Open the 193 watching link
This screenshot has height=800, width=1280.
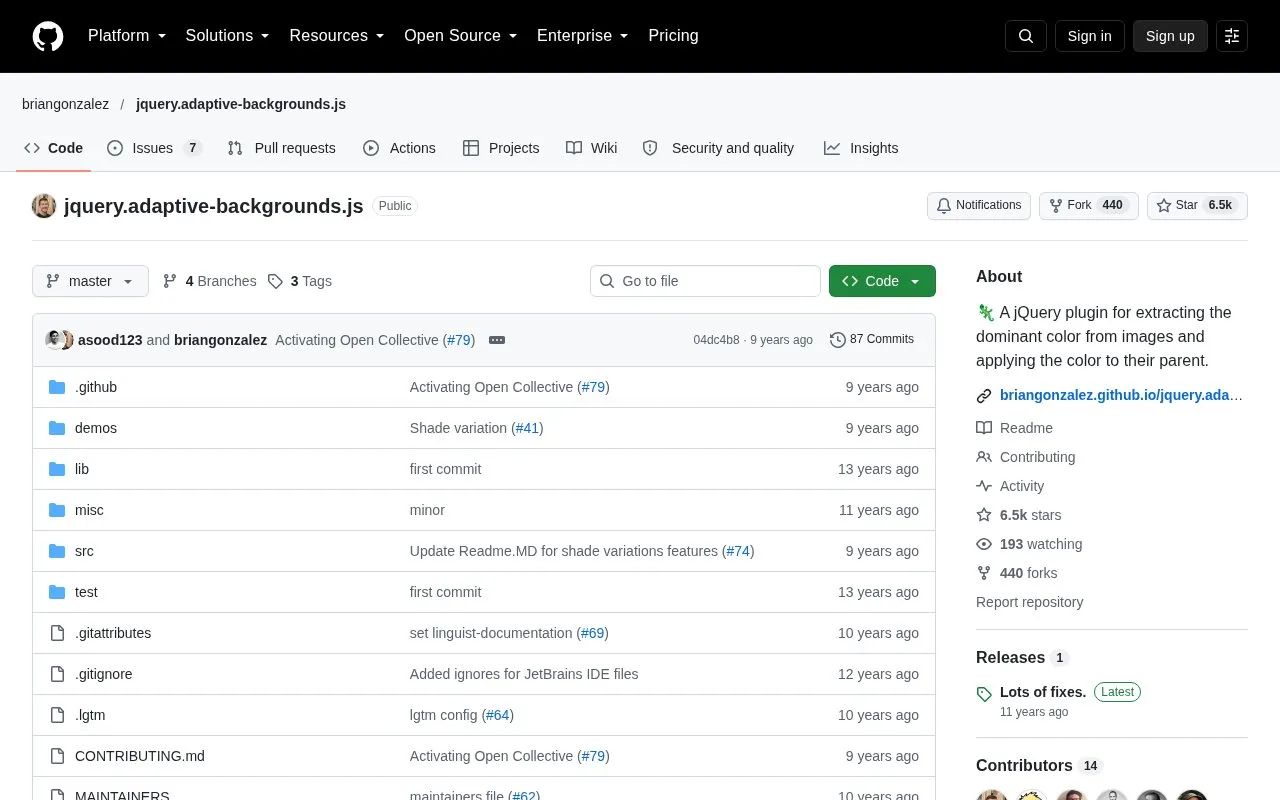[1029, 544]
